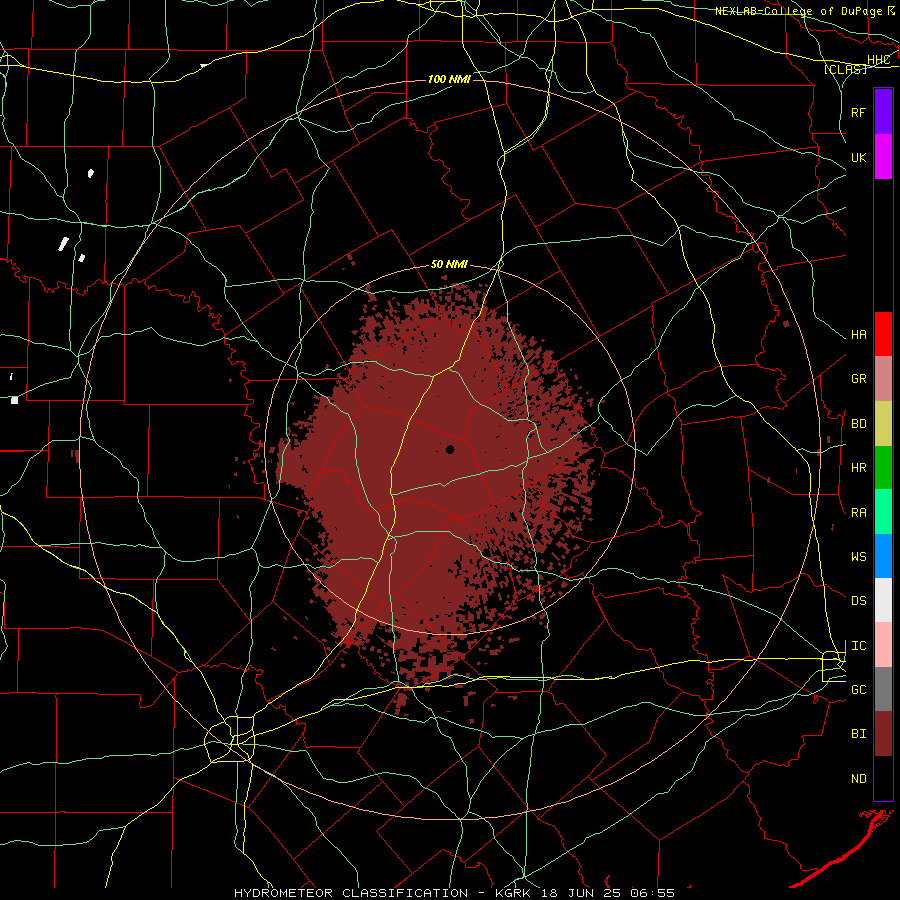
Task: Click the light pink IC legend swatch
Action: pos(883,645)
